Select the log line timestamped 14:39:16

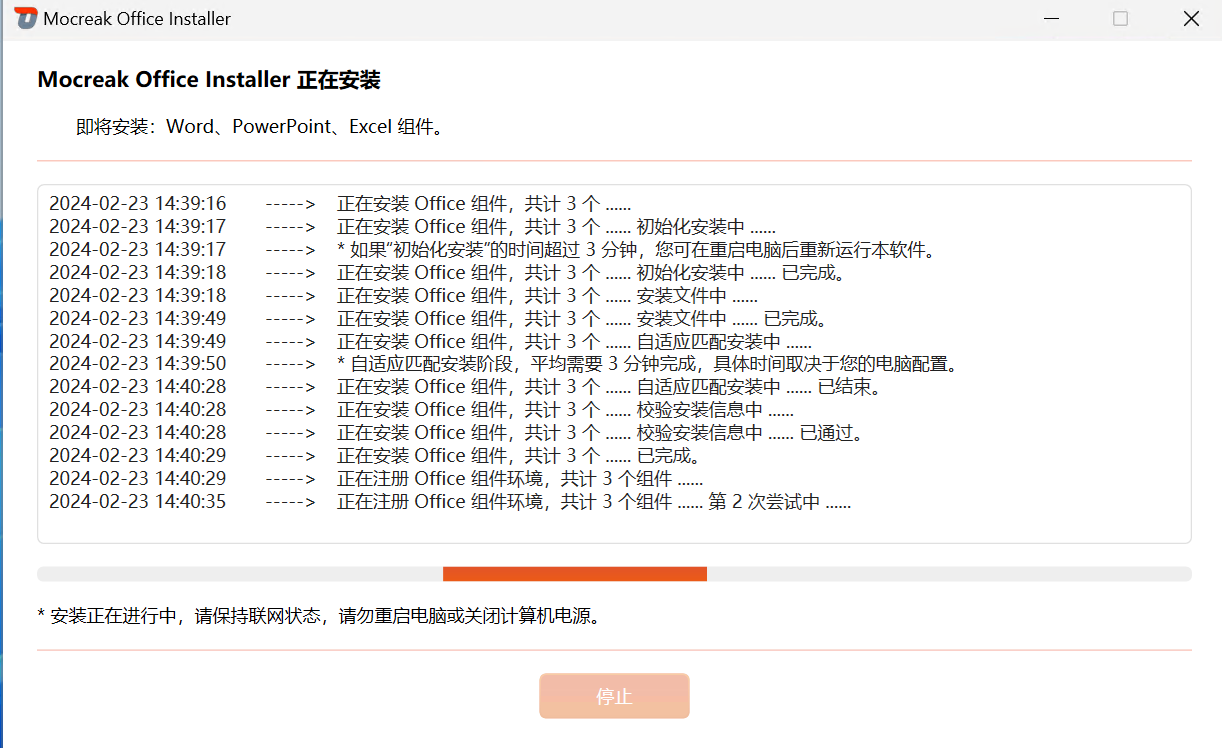pos(340,204)
